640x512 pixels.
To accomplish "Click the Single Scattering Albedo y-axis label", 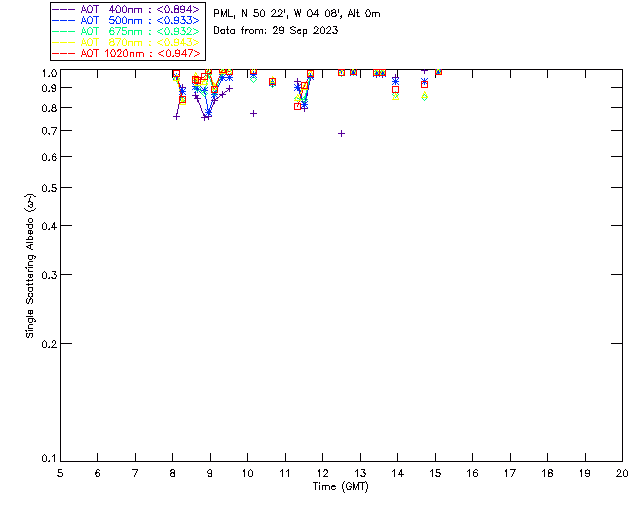I will point(32,265).
